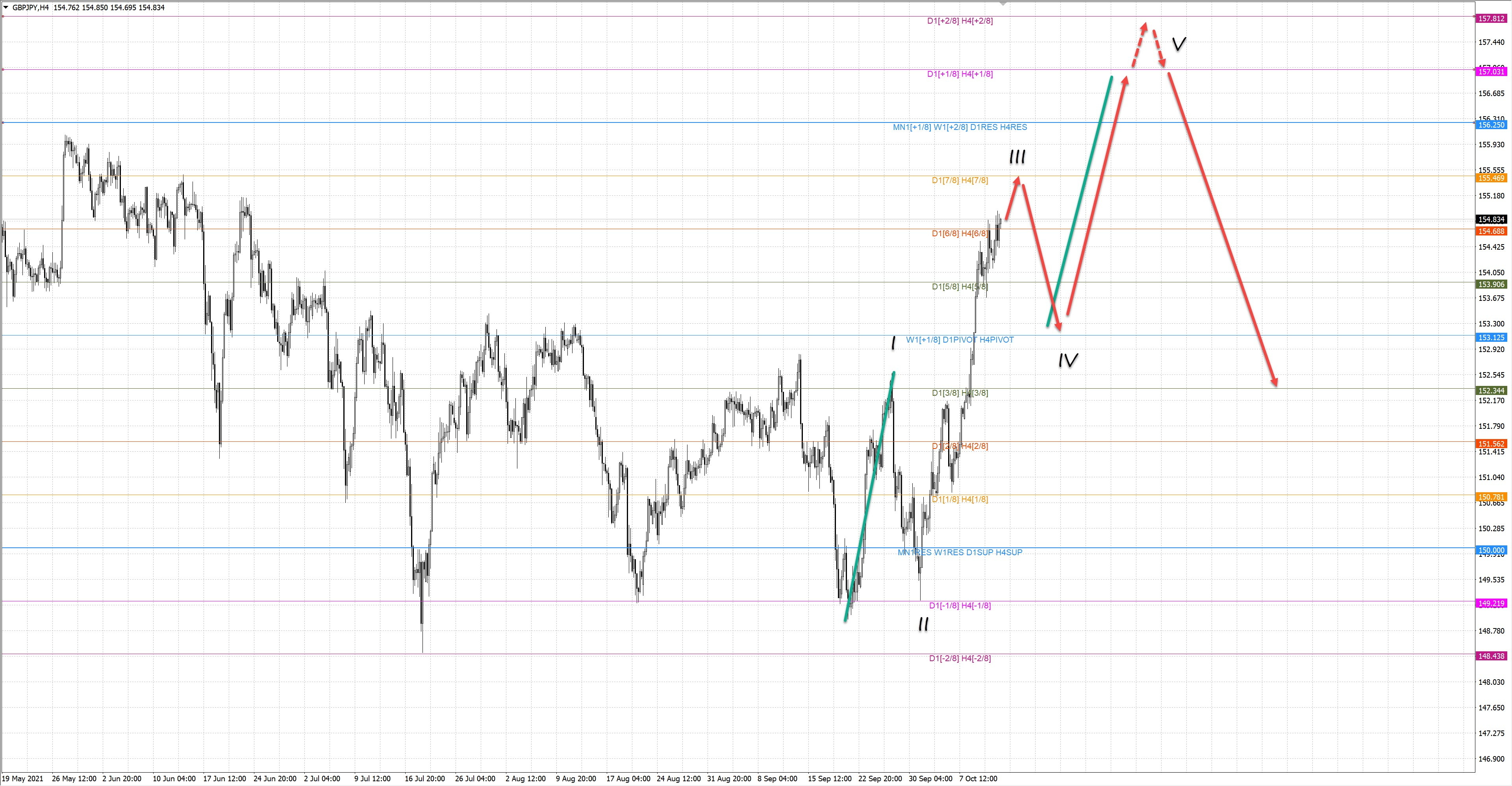Viewport: 1512px width, 786px height.
Task: Click the 7 Oct 12:00 date on the time axis
Action: pyautogui.click(x=978, y=779)
